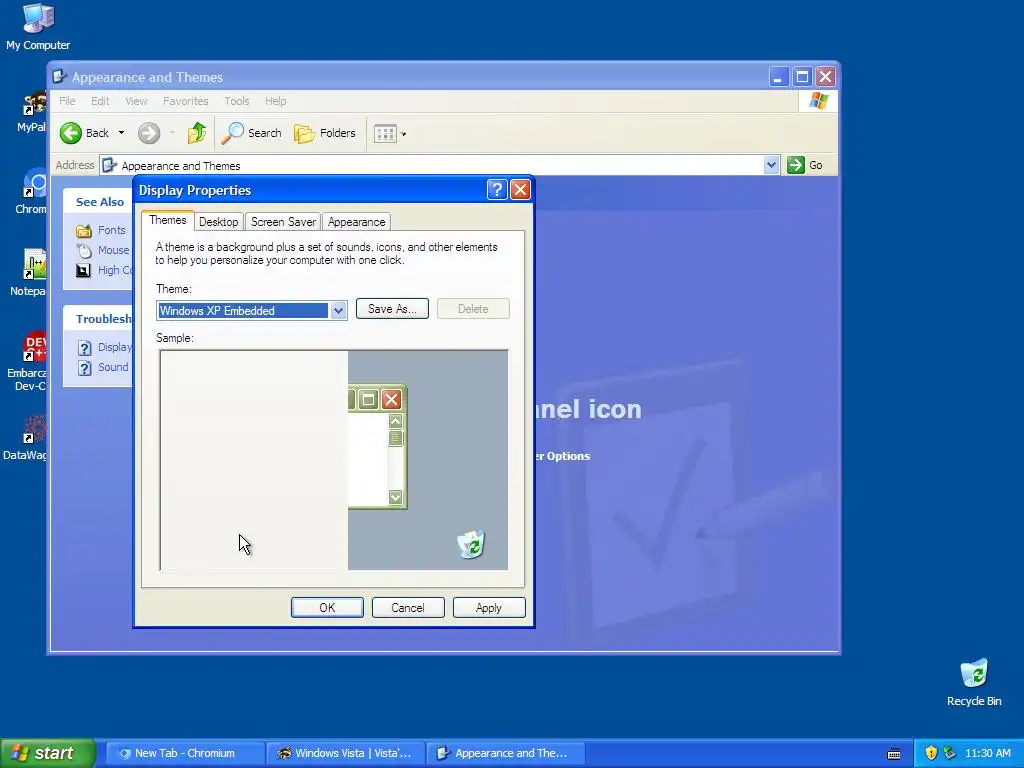Open the Recycle Bin on desktop
This screenshot has width=1024, height=768.
[974, 682]
